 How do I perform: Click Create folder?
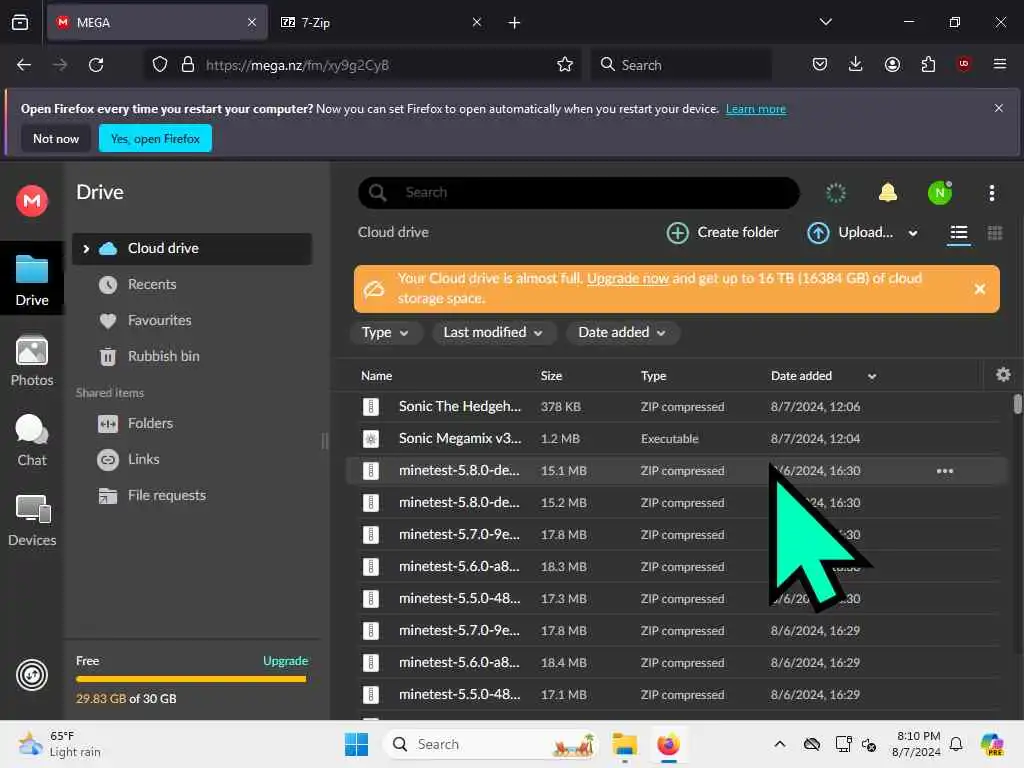point(722,232)
